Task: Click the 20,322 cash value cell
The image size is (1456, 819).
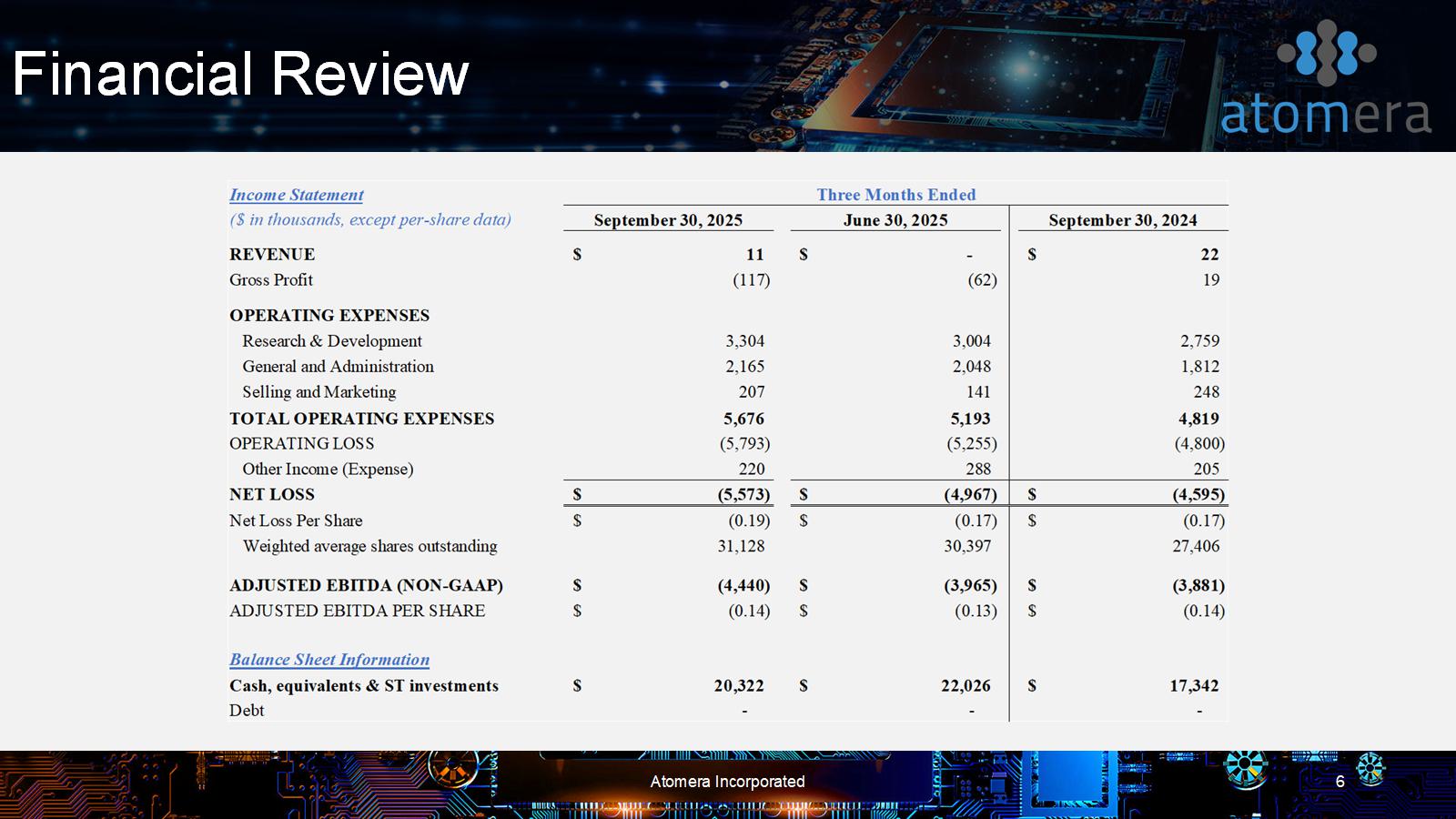Action: 738,686
